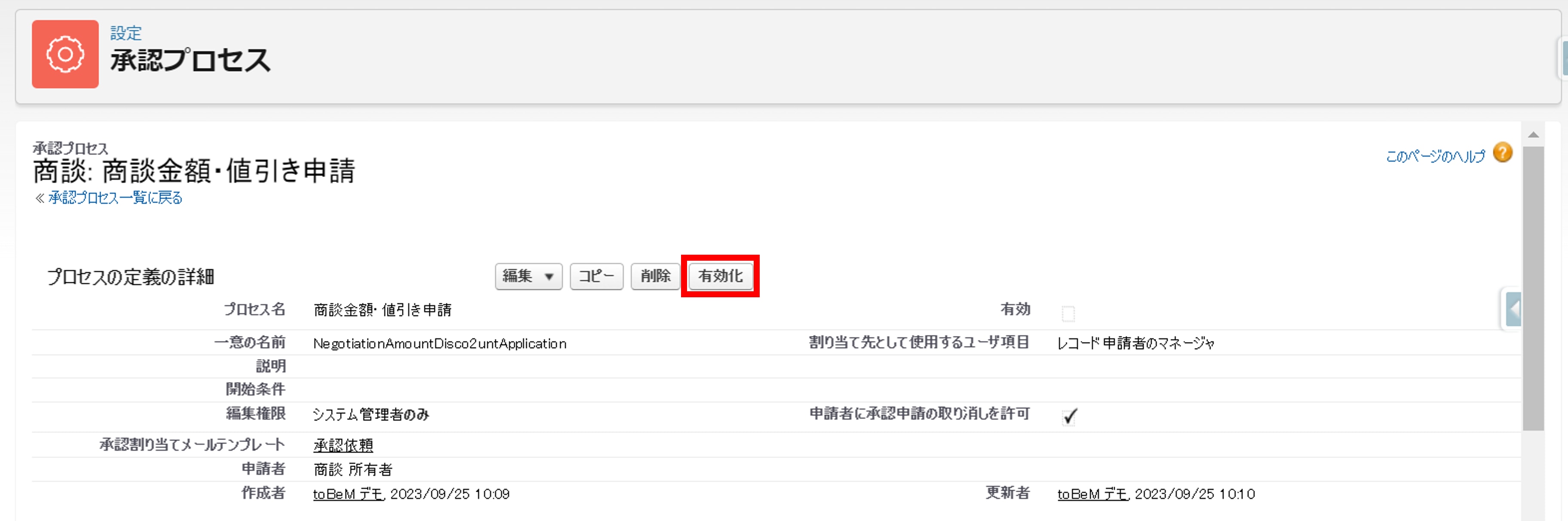This screenshot has height=521, width=1568.
Task: Open help via orange question mark icon
Action: point(1502,152)
